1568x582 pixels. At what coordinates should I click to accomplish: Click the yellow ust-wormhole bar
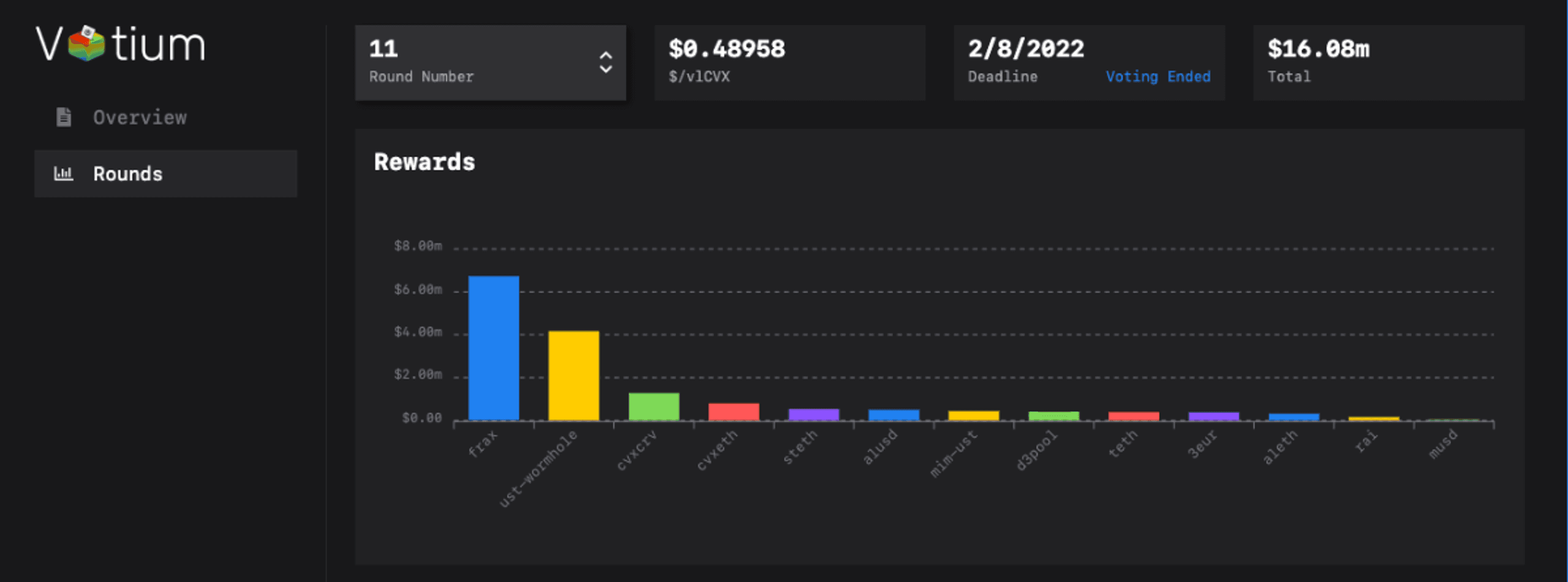574,376
